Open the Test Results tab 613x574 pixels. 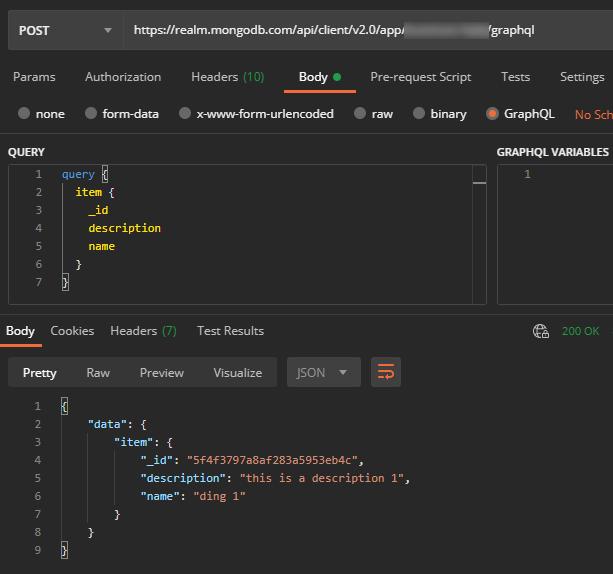point(230,331)
